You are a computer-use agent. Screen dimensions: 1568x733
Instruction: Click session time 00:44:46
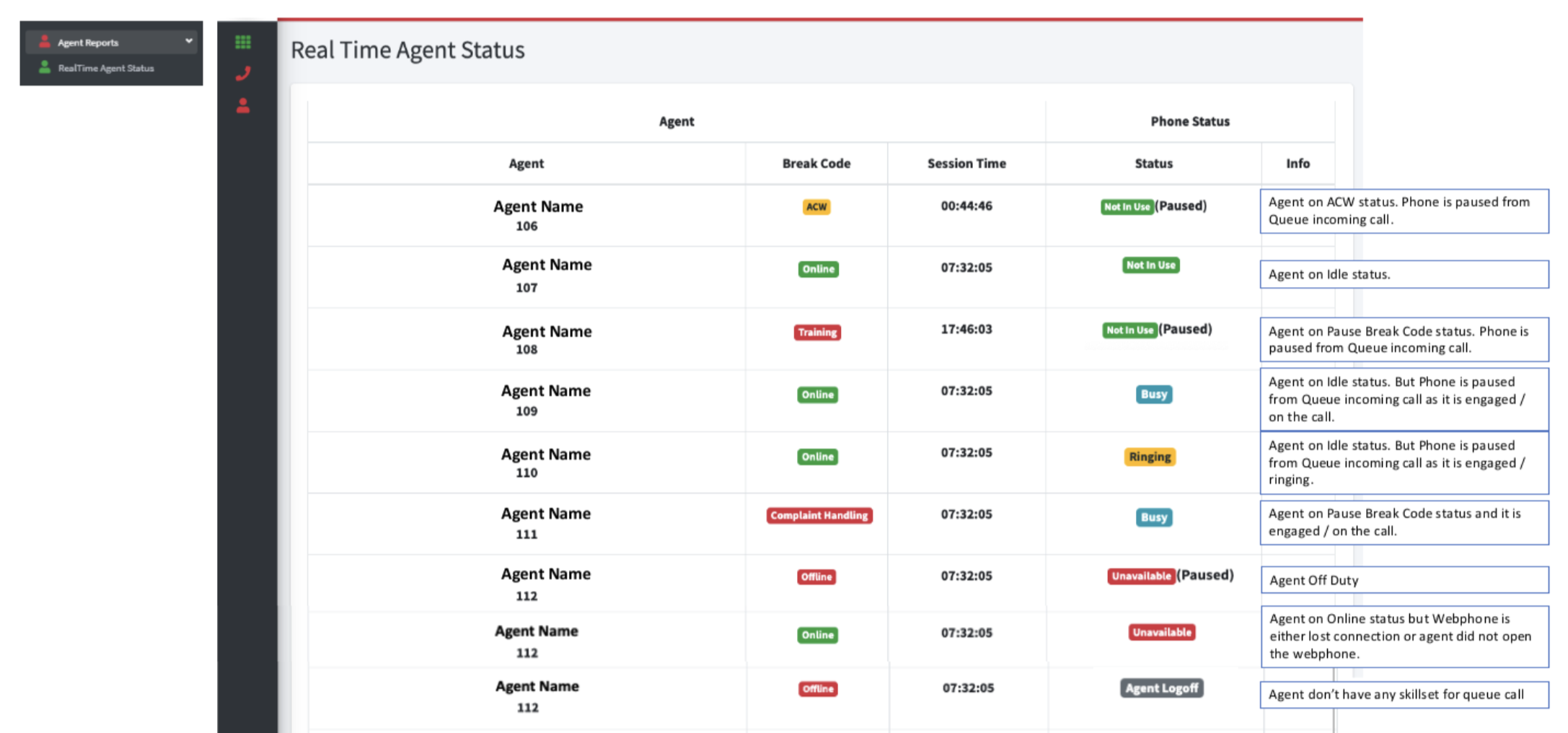(x=966, y=206)
